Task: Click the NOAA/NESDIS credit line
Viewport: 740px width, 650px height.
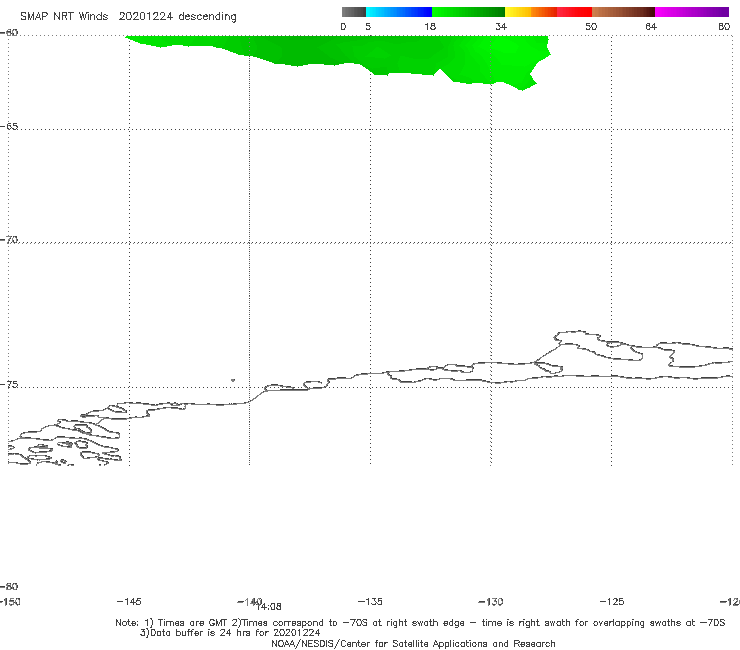Action: (x=413, y=644)
